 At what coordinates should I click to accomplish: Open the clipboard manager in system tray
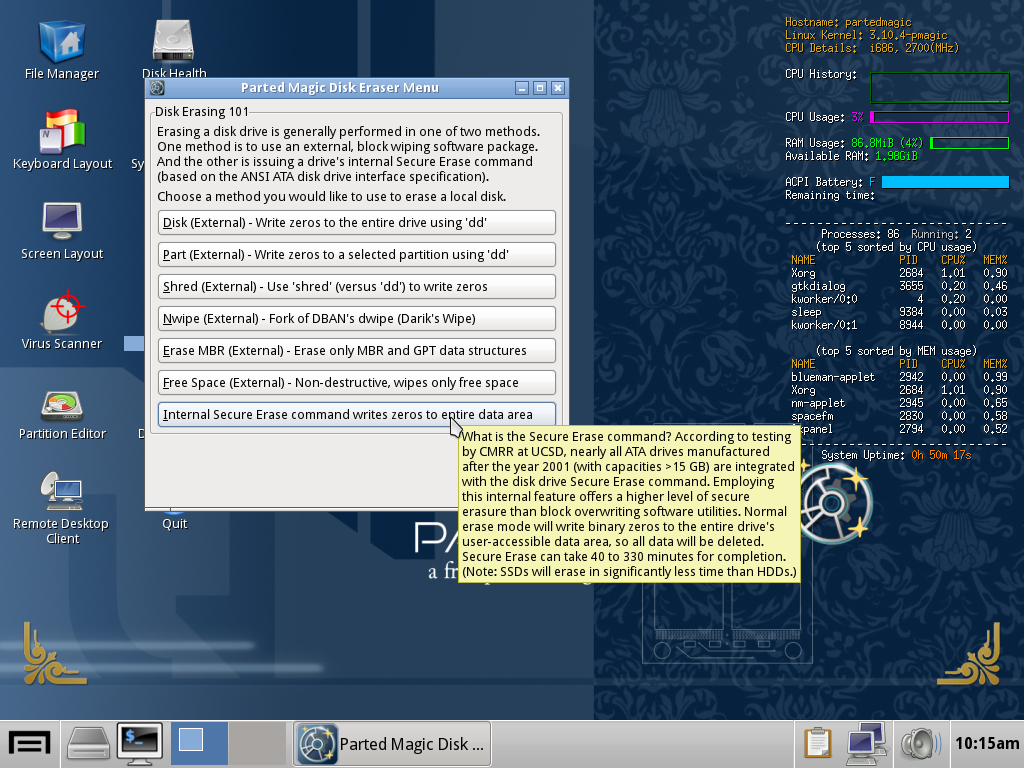coord(817,743)
